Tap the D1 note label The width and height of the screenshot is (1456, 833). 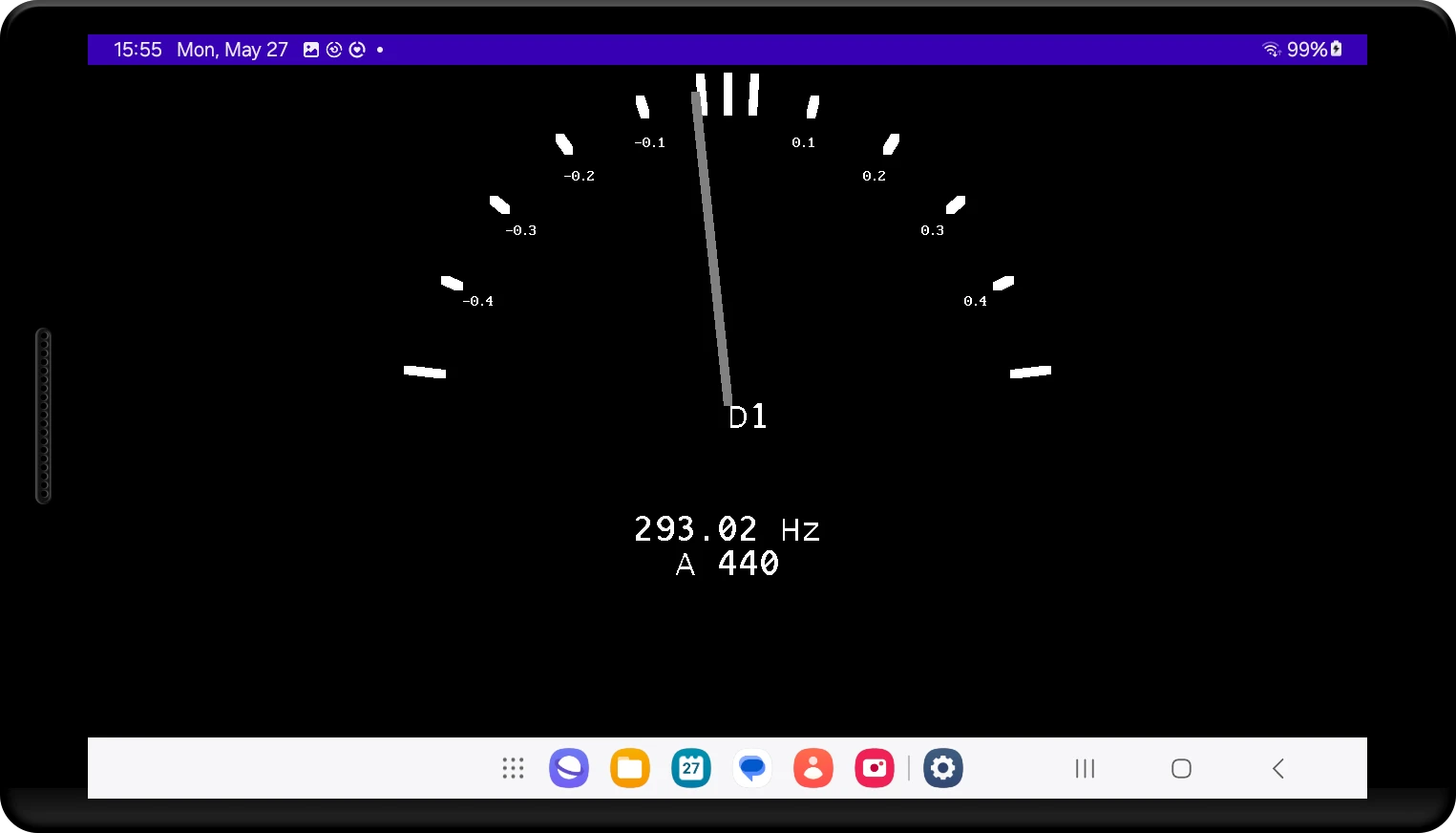[748, 416]
